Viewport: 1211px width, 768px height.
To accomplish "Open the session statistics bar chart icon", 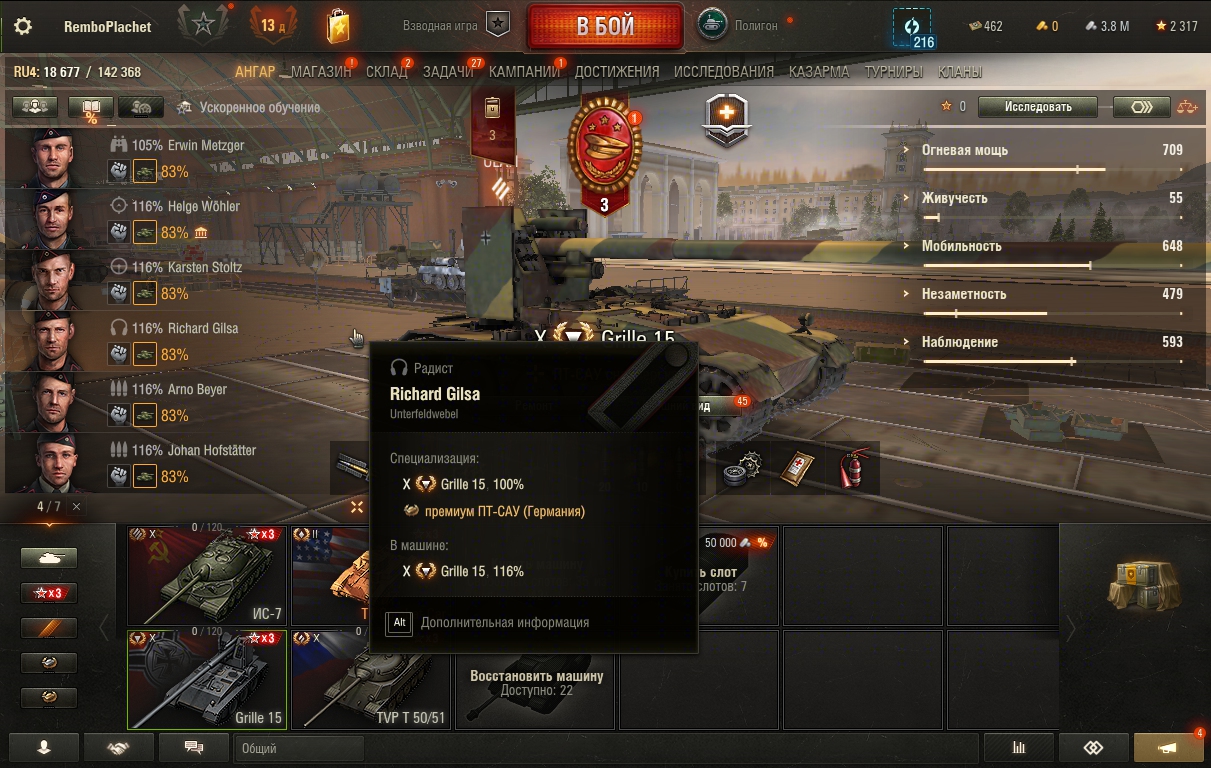I will (1019, 747).
